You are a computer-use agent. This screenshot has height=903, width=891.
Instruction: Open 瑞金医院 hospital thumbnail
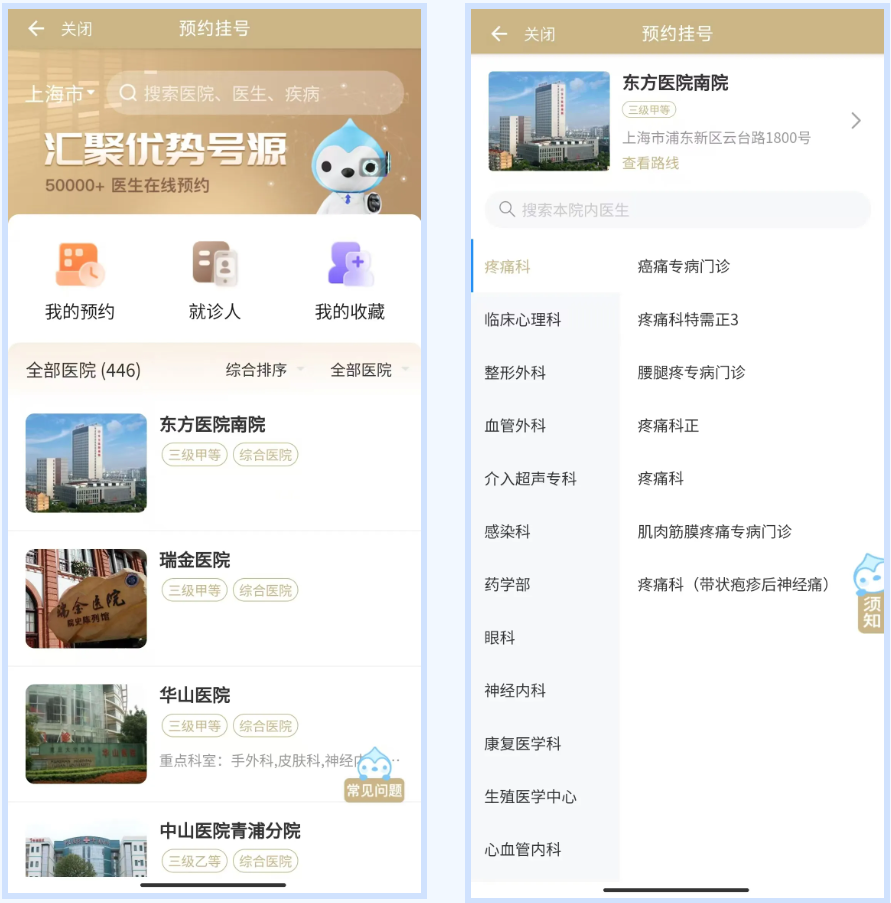(86, 598)
